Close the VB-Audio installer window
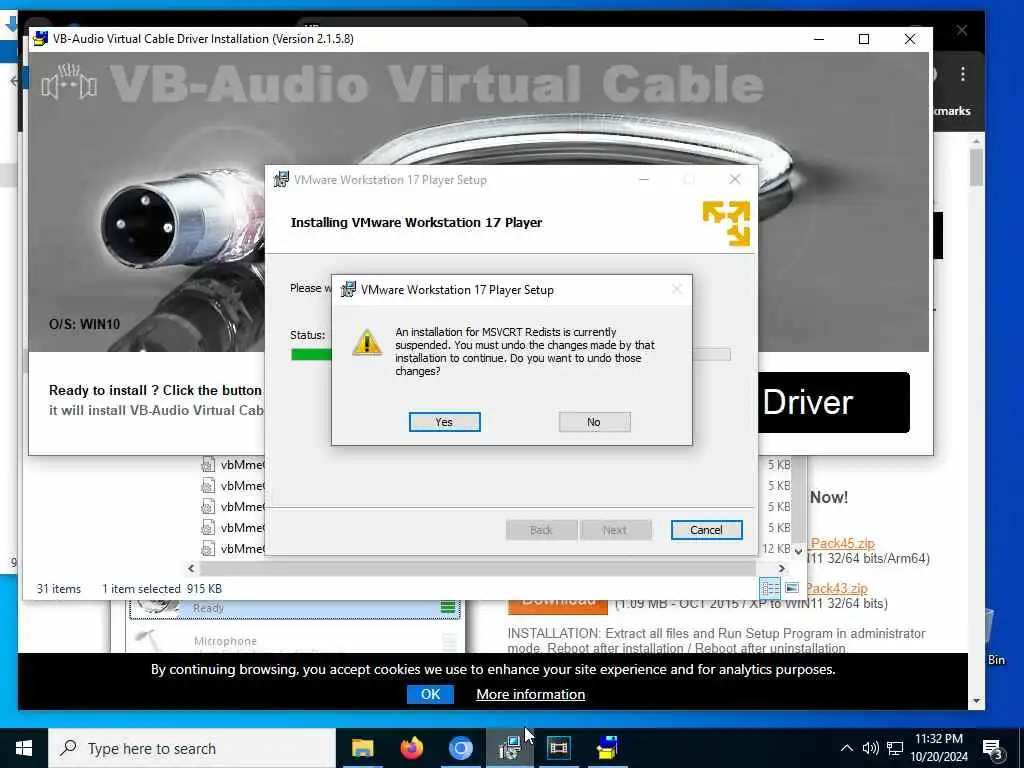Viewport: 1024px width, 768px height. click(910, 39)
